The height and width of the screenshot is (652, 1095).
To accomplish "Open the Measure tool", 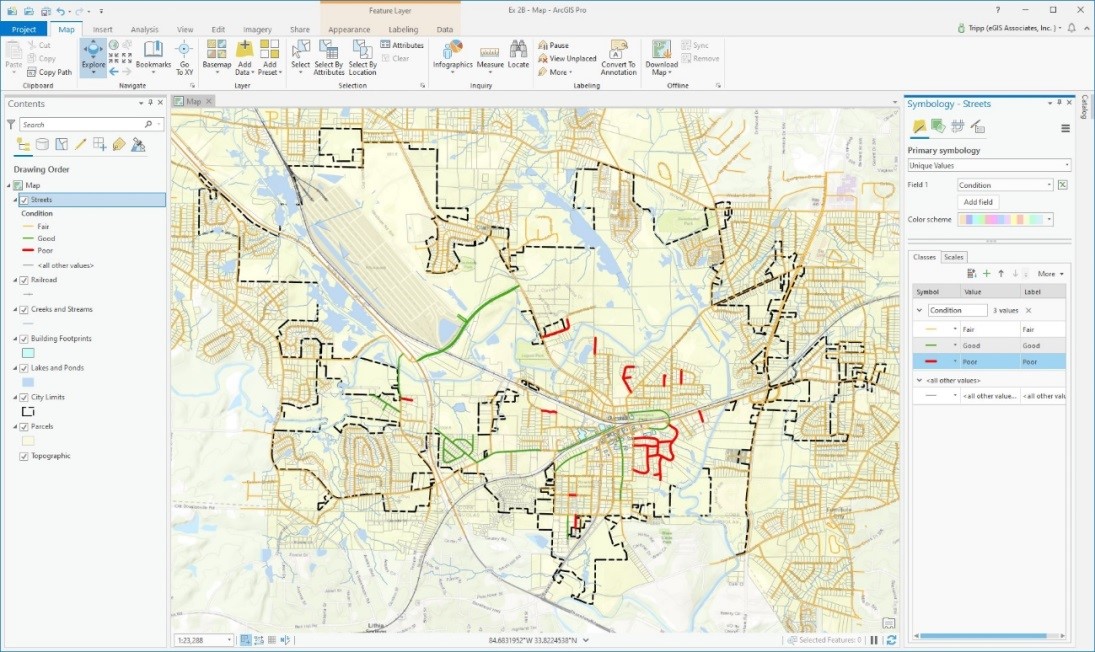I will pyautogui.click(x=490, y=56).
